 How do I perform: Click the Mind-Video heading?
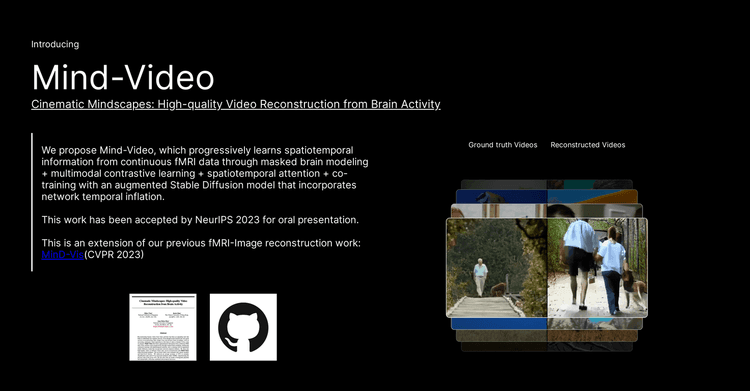click(x=123, y=77)
